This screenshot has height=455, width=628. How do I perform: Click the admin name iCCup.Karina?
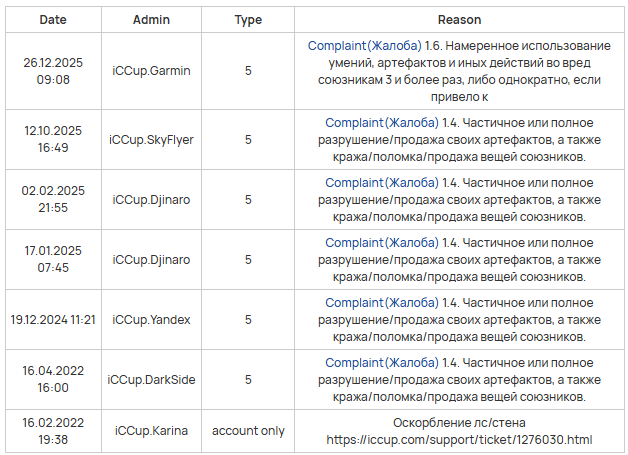tap(151, 431)
